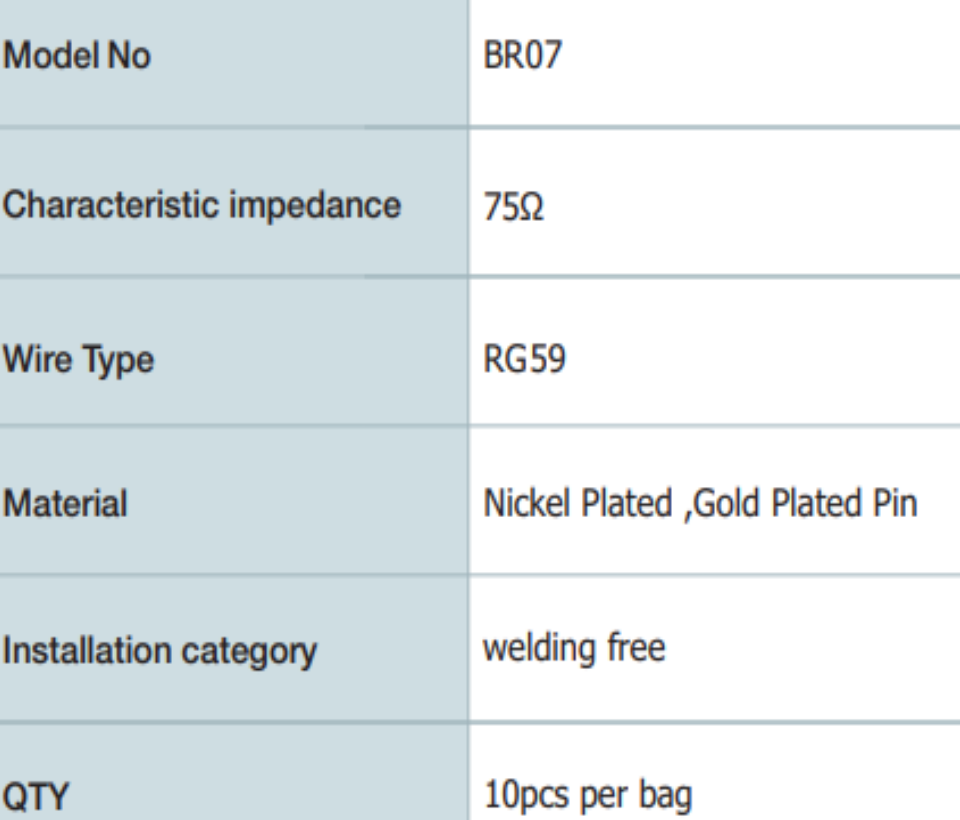Select the 10pcs per bag value
Image resolution: width=960 pixels, height=820 pixels.
coord(587,796)
